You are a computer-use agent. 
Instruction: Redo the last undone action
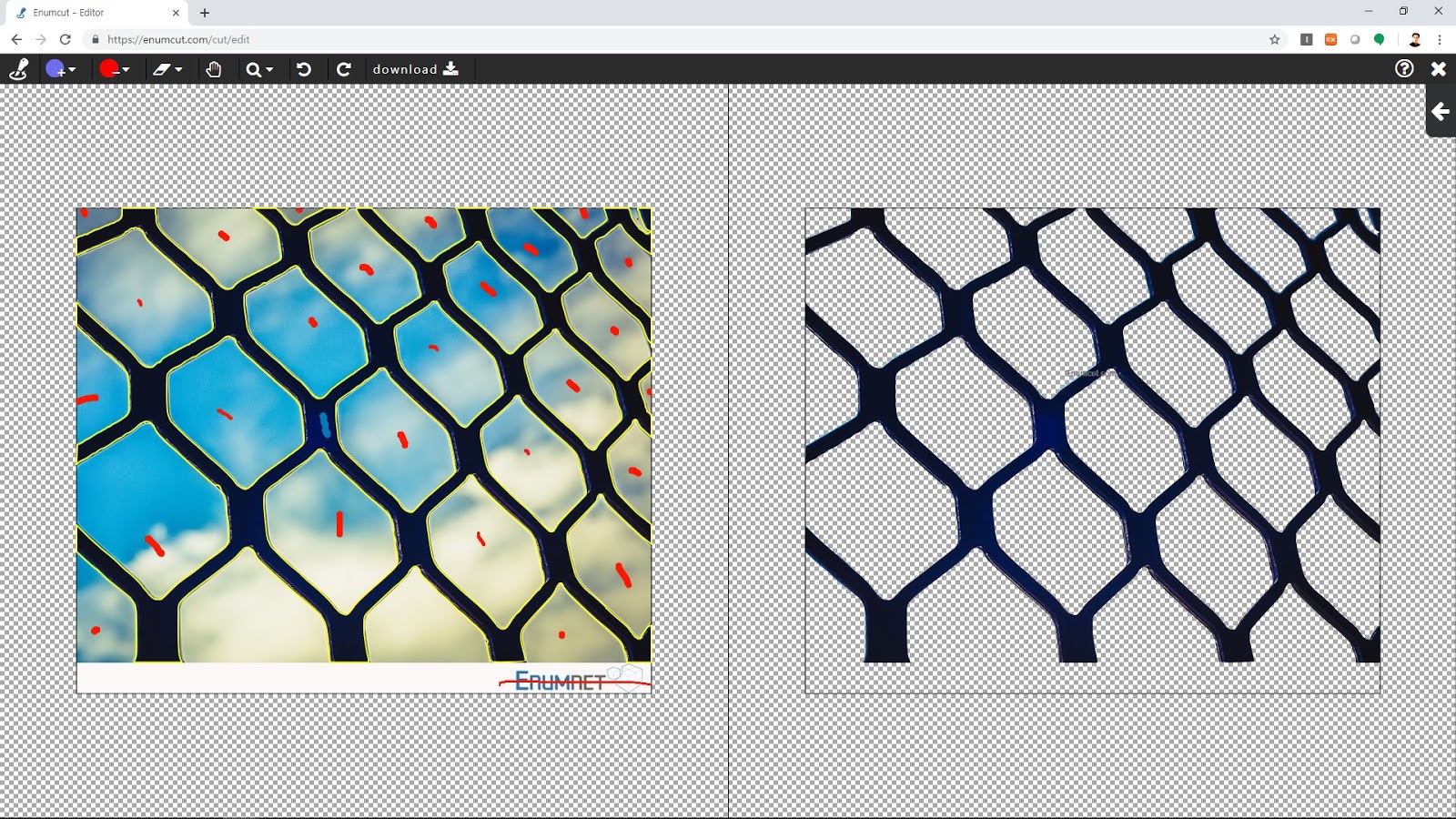345,68
